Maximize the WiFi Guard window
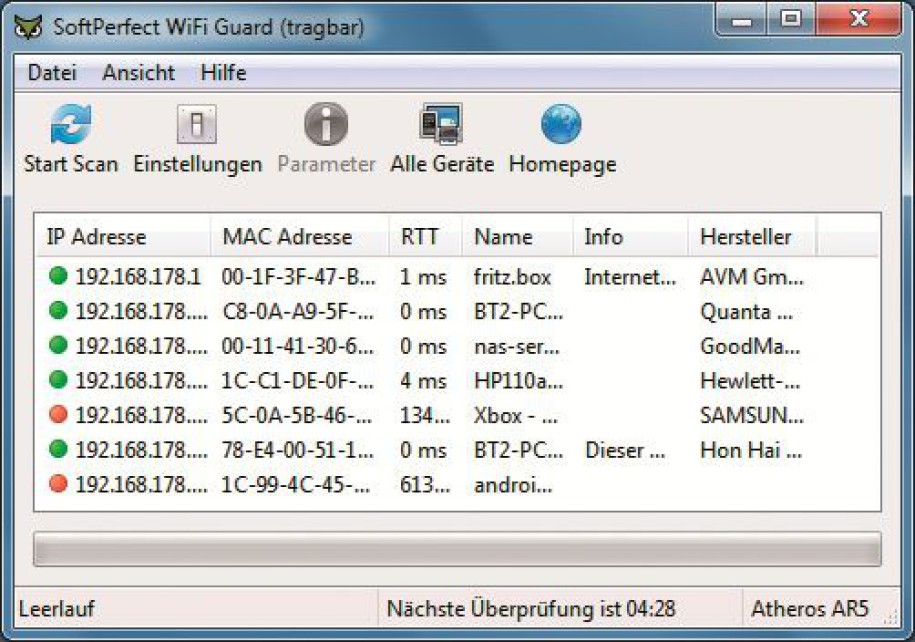This screenshot has width=915, height=642. click(x=790, y=20)
